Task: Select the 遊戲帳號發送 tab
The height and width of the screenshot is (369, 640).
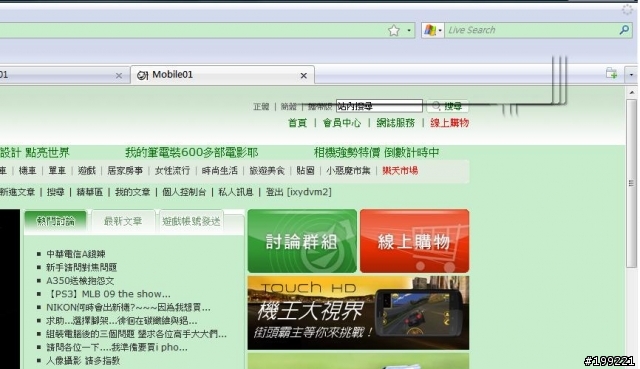Action: point(191,221)
